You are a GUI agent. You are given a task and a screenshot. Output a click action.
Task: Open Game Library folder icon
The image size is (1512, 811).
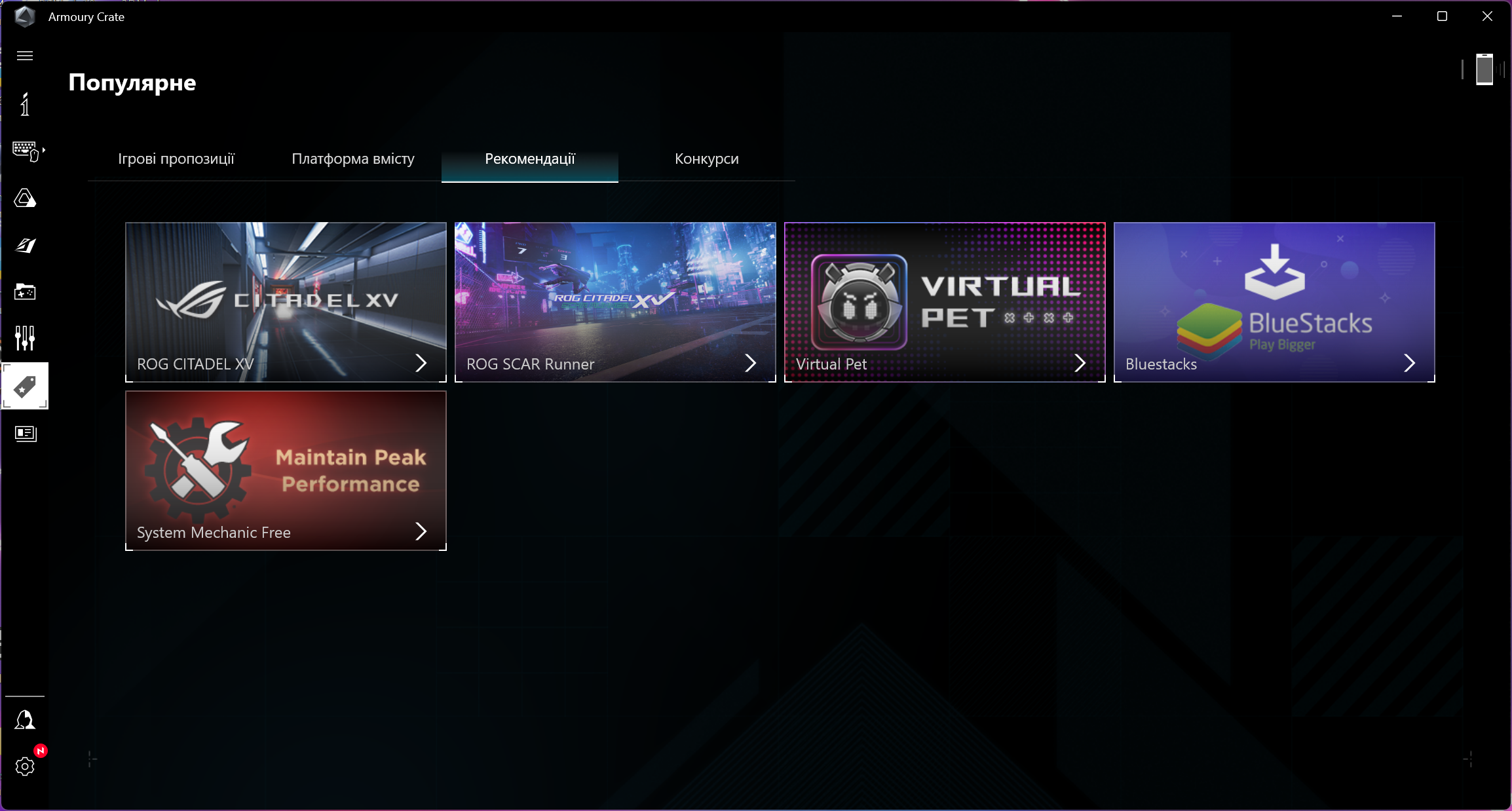(25, 292)
